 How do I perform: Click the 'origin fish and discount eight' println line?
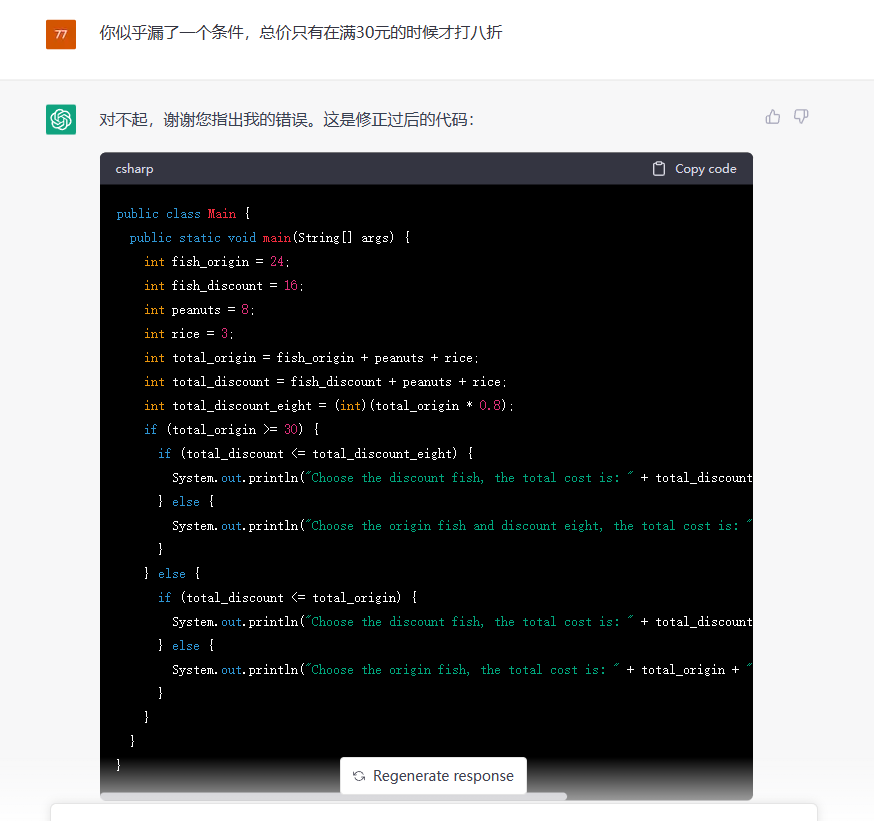(462, 526)
